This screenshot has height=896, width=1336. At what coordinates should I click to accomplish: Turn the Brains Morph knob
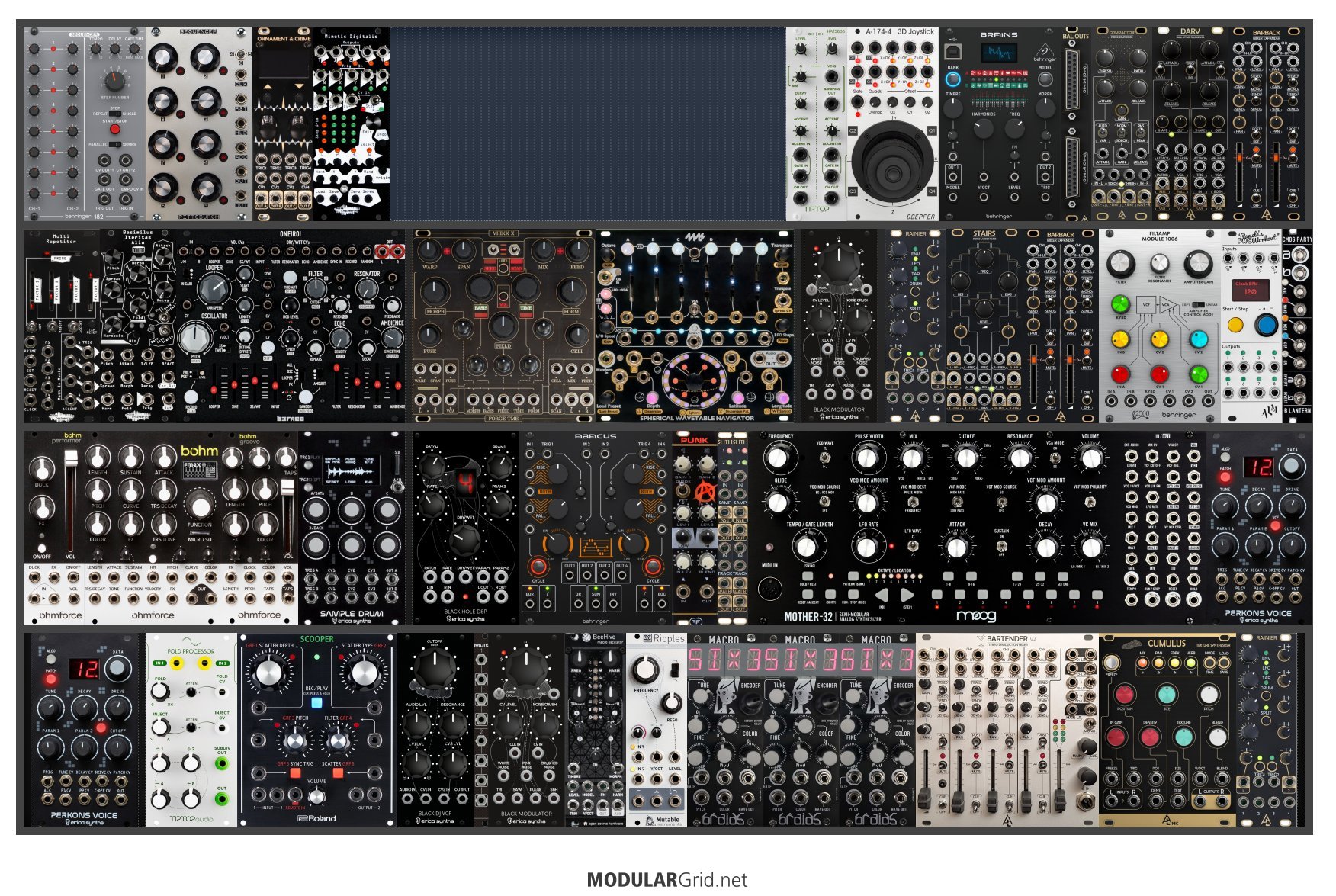tap(1045, 108)
